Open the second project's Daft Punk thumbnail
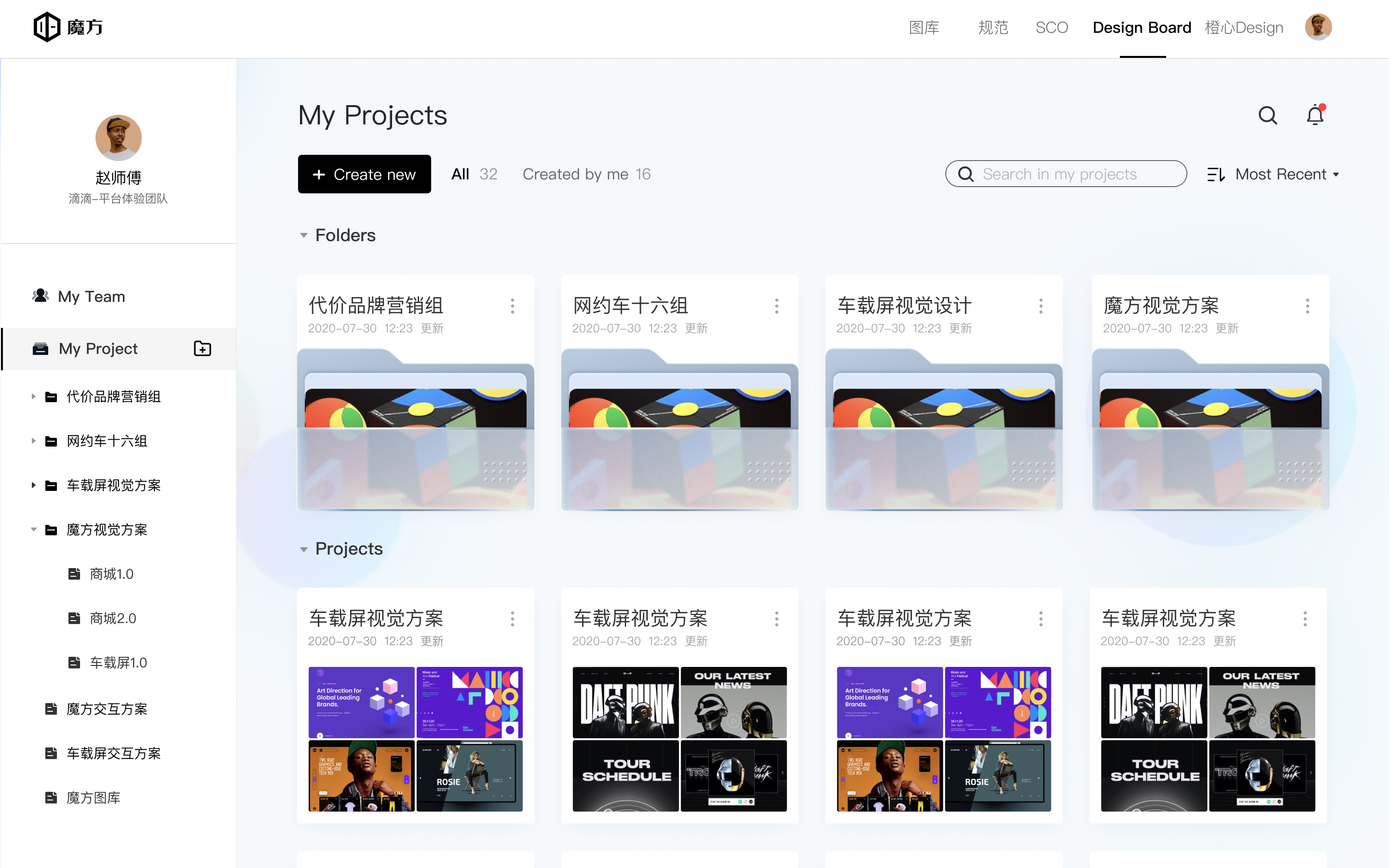The width and height of the screenshot is (1389, 868). point(626,702)
